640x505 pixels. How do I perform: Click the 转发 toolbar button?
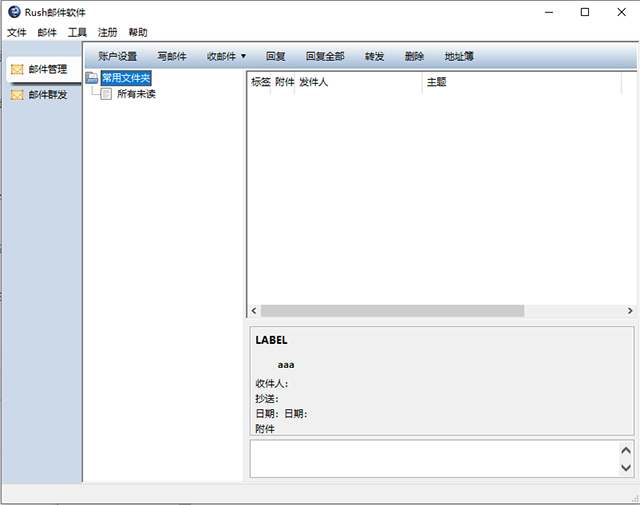pos(374,56)
